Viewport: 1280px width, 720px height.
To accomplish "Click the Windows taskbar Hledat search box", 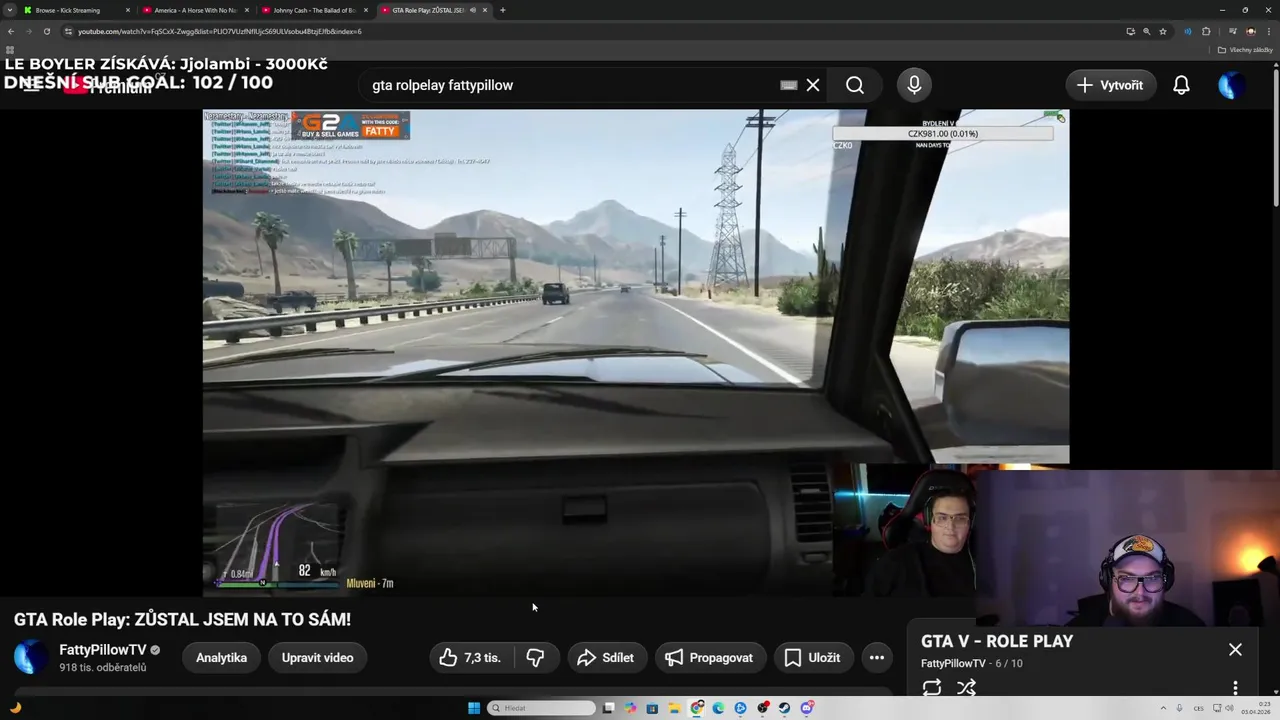I will point(542,708).
